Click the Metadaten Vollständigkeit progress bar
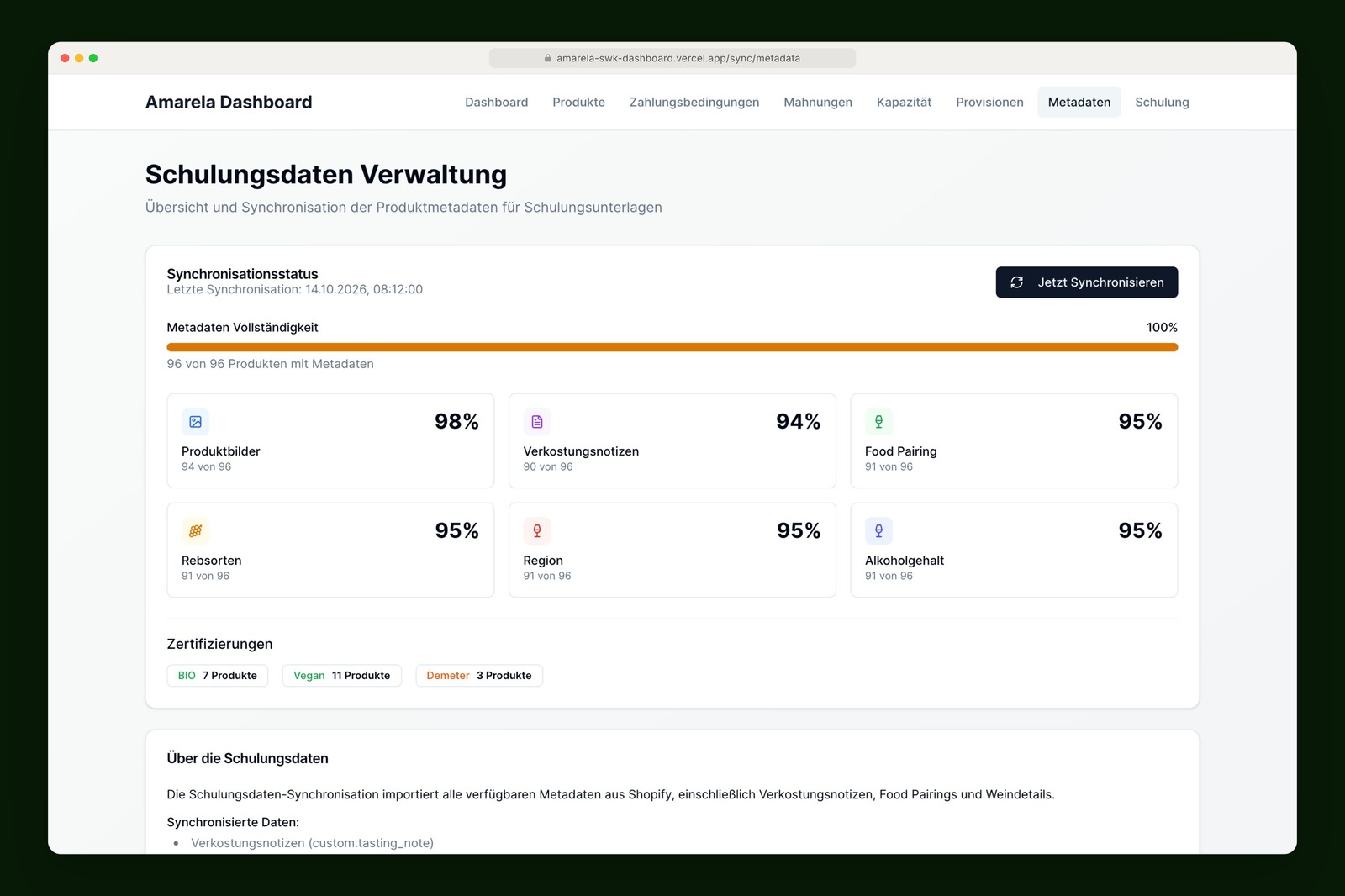This screenshot has width=1345, height=896. click(672, 347)
